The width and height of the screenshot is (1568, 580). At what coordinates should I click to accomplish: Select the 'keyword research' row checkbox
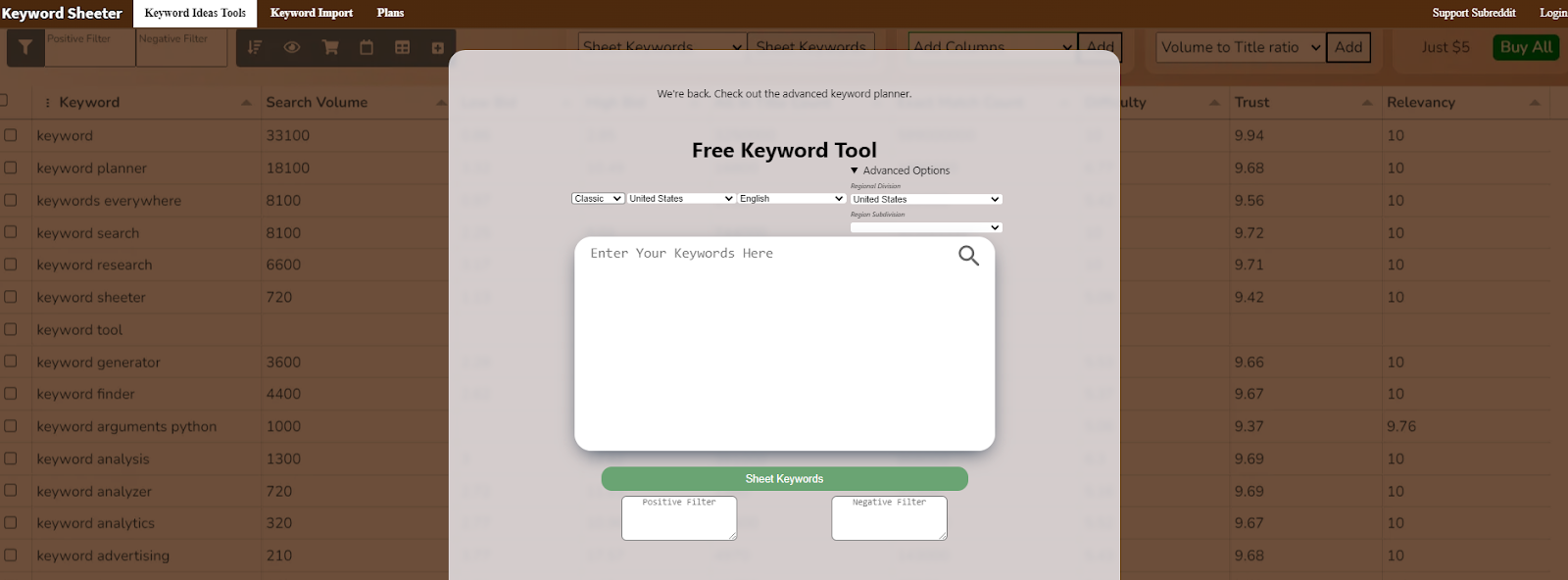coord(11,265)
